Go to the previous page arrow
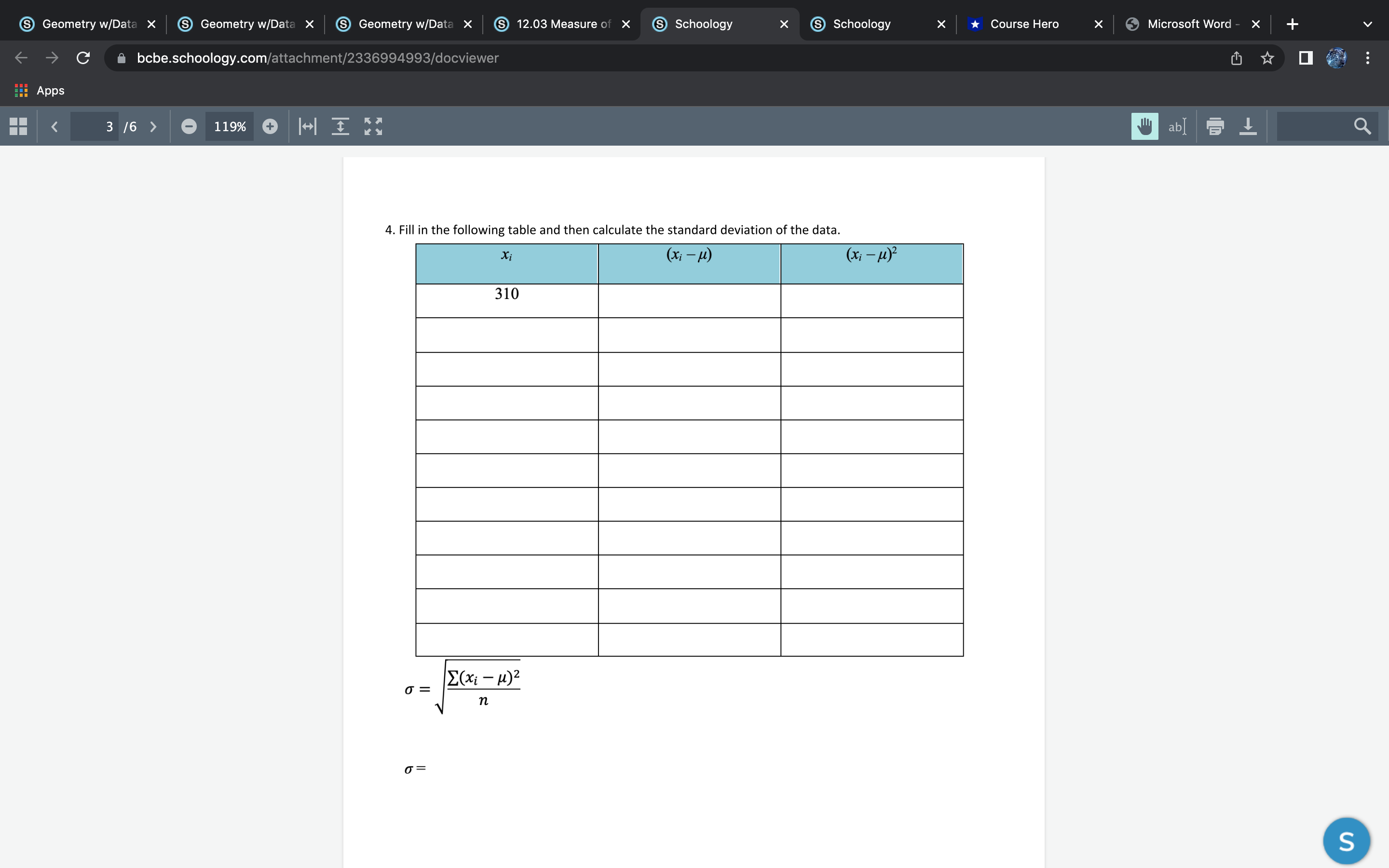This screenshot has height=868, width=1389. (54, 126)
